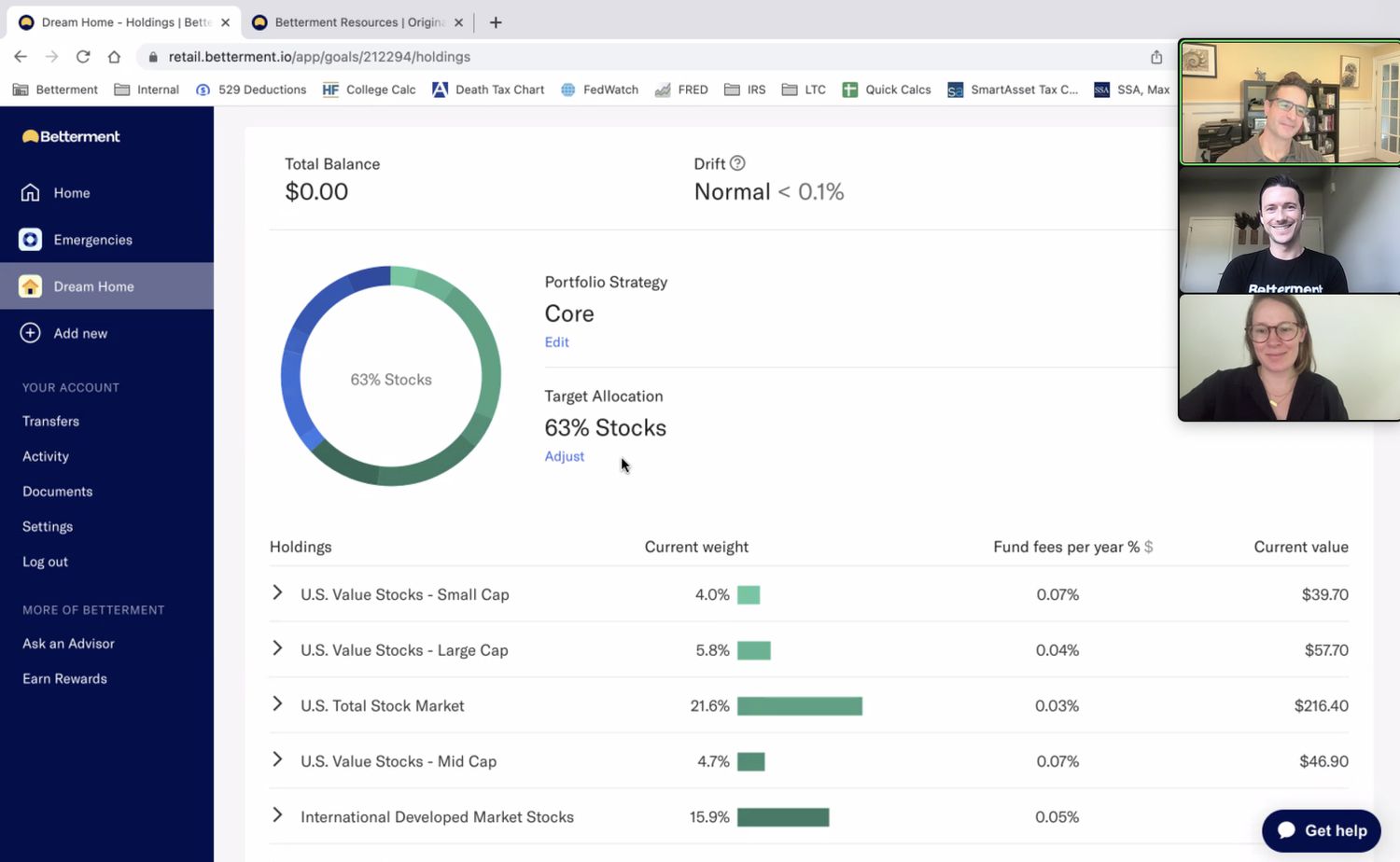Choose Add new in sidebar

click(x=80, y=333)
